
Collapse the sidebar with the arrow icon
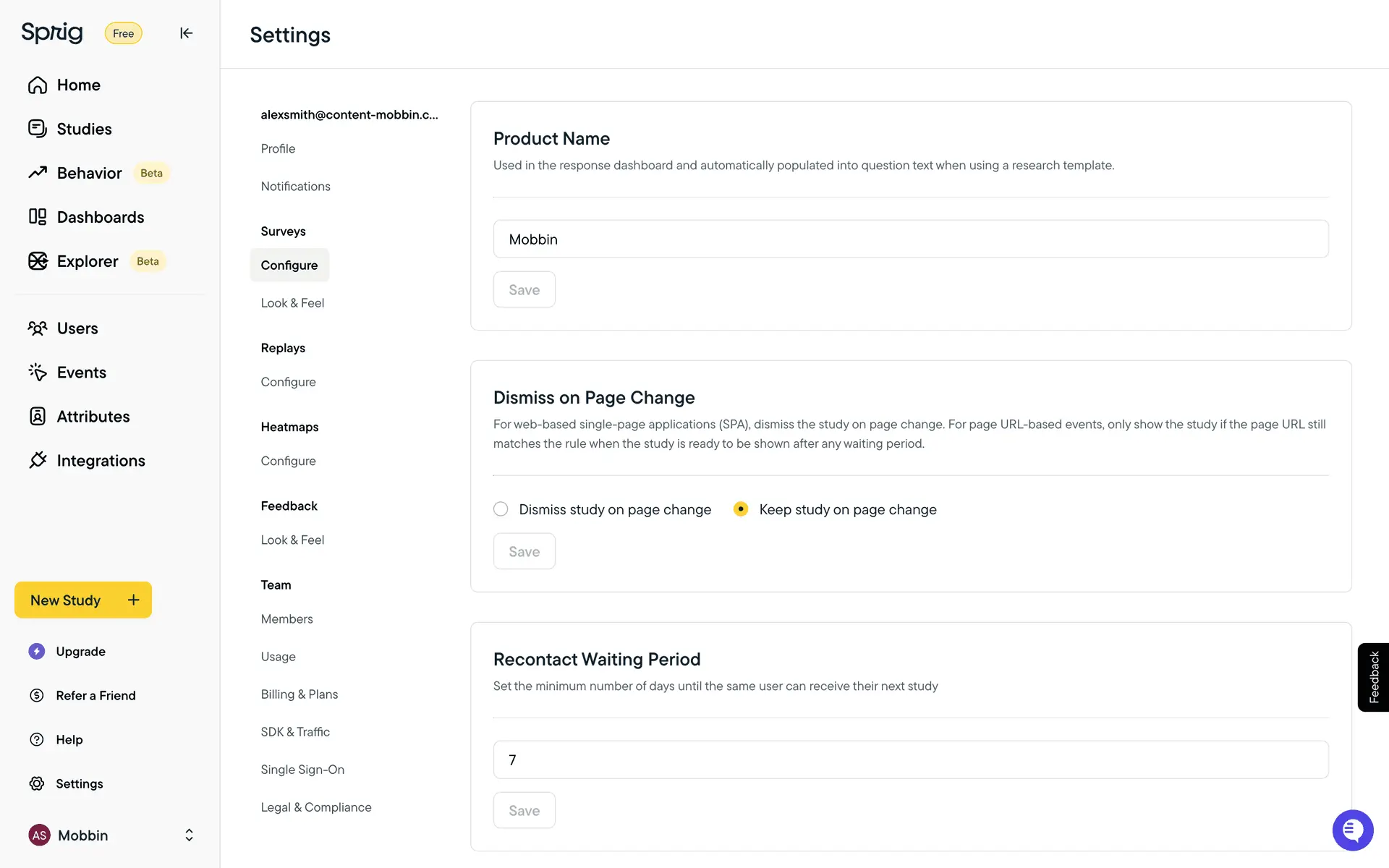pos(186,33)
